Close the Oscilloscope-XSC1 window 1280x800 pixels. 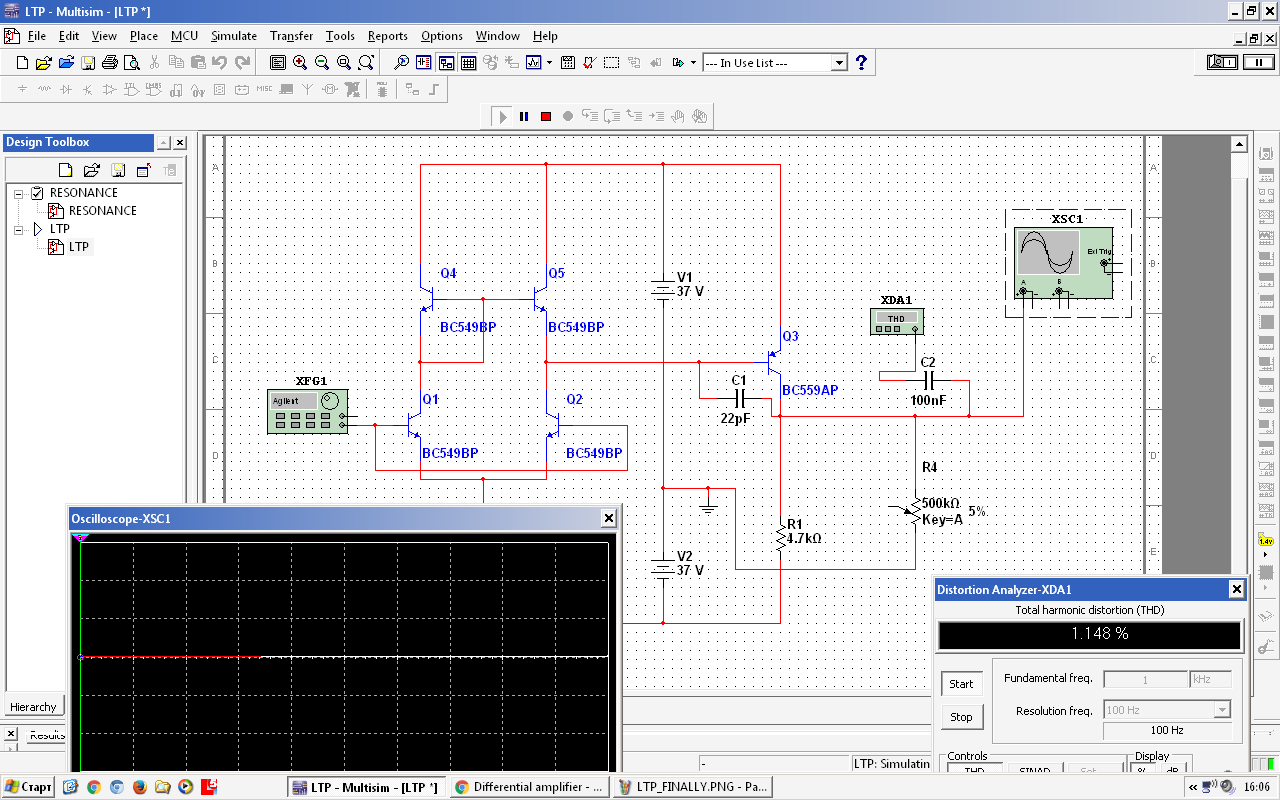point(608,518)
